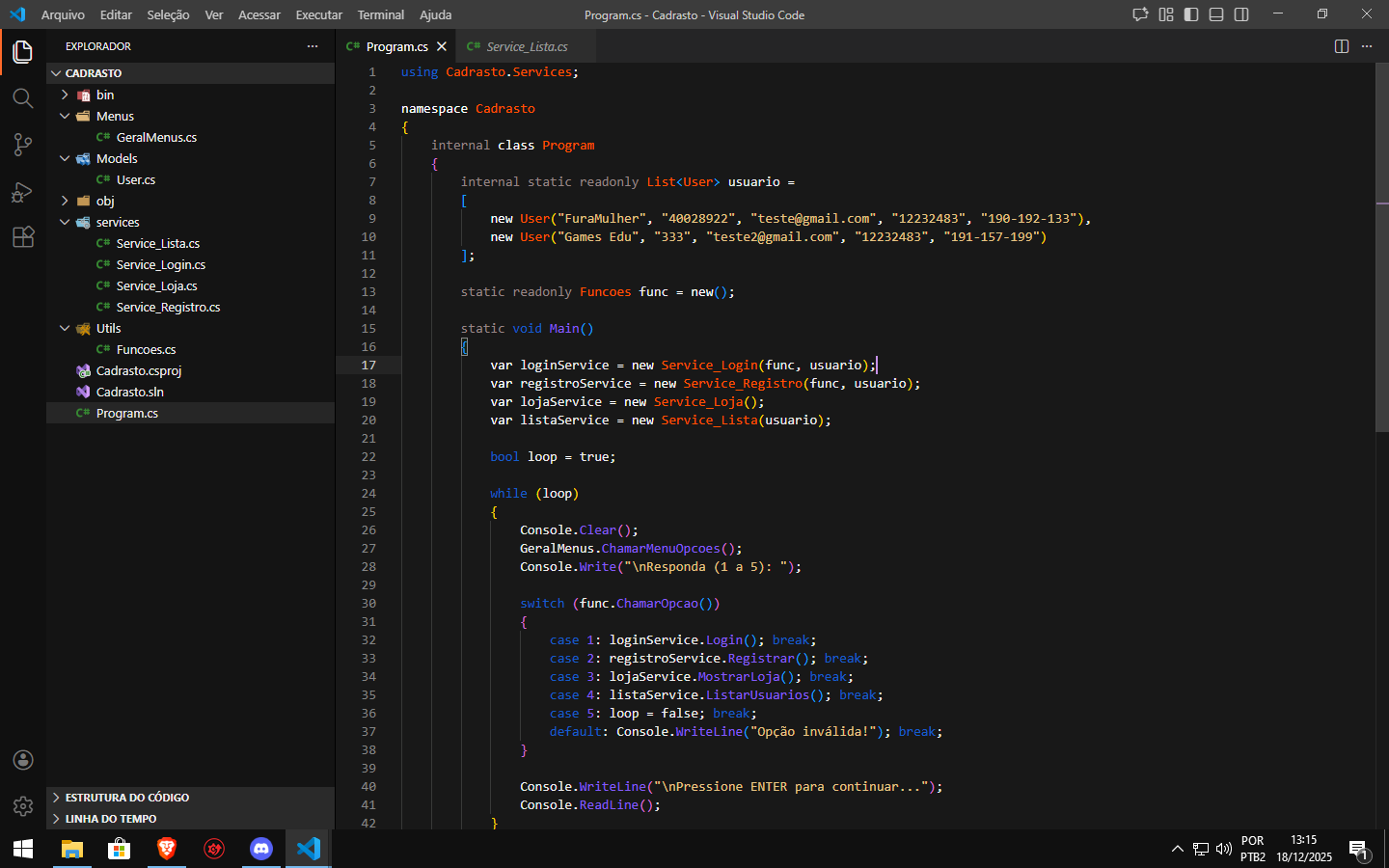Open Explorer Views and More Actions ellipsis
This screenshot has width=1389, height=868.
(313, 46)
